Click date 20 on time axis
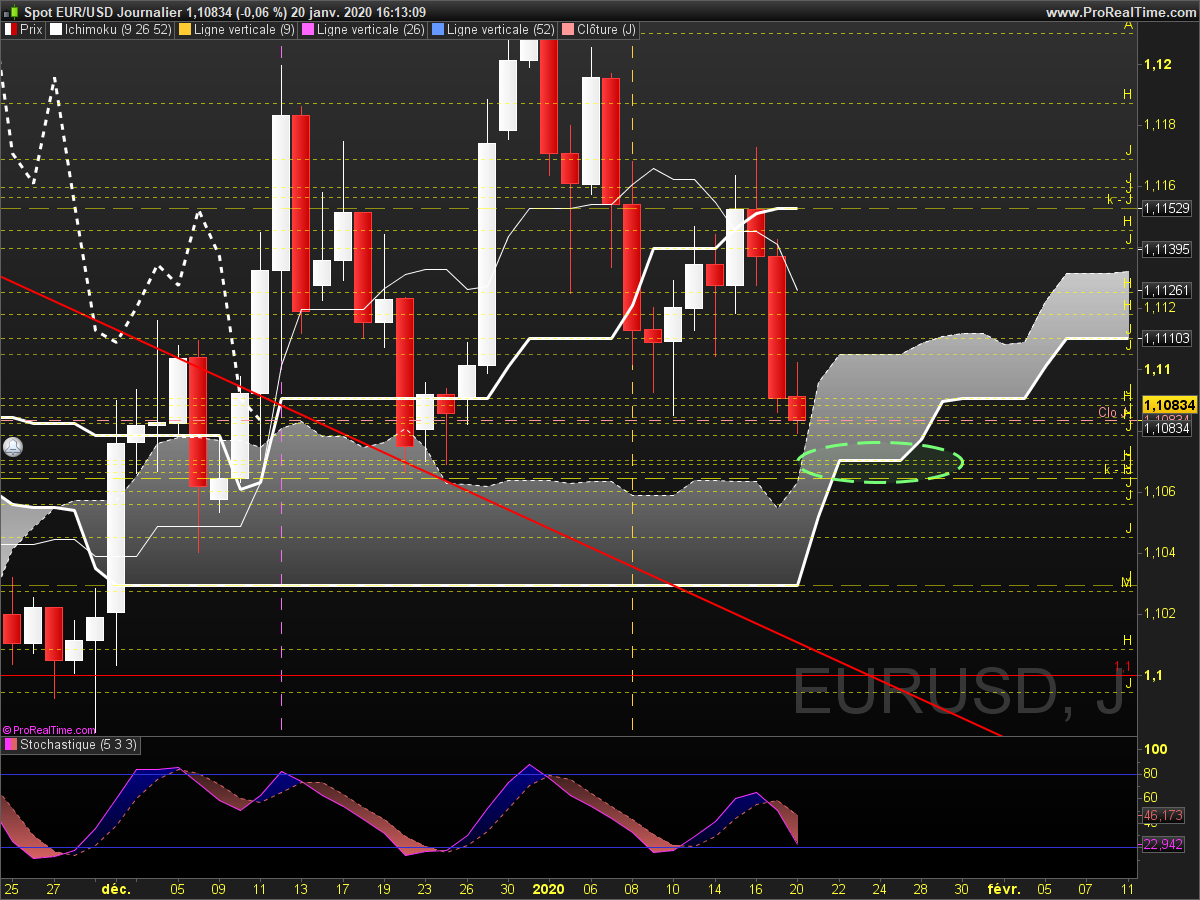The height and width of the screenshot is (900, 1200). coord(798,888)
